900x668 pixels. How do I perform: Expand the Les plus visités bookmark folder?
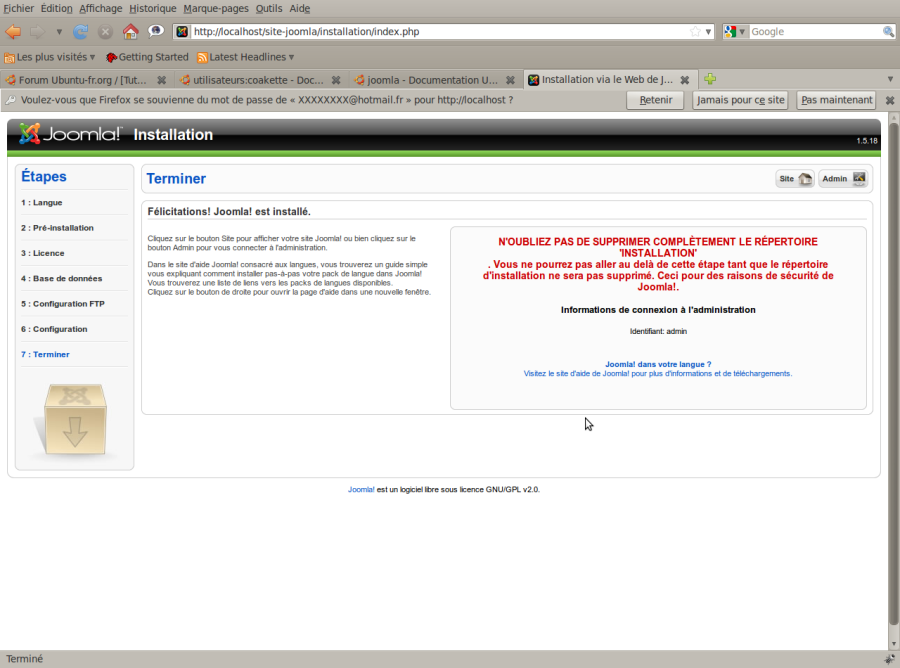pos(49,57)
